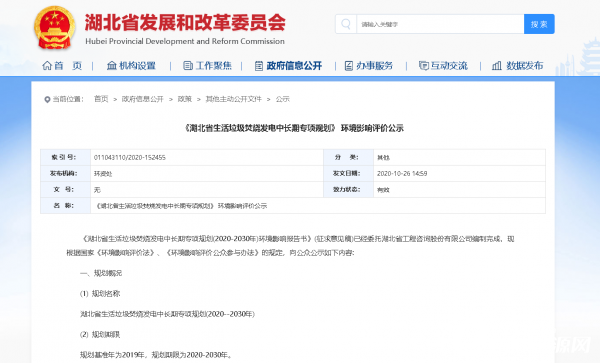Click the 效力状态 value 有效
The image size is (600, 363).
(383, 190)
